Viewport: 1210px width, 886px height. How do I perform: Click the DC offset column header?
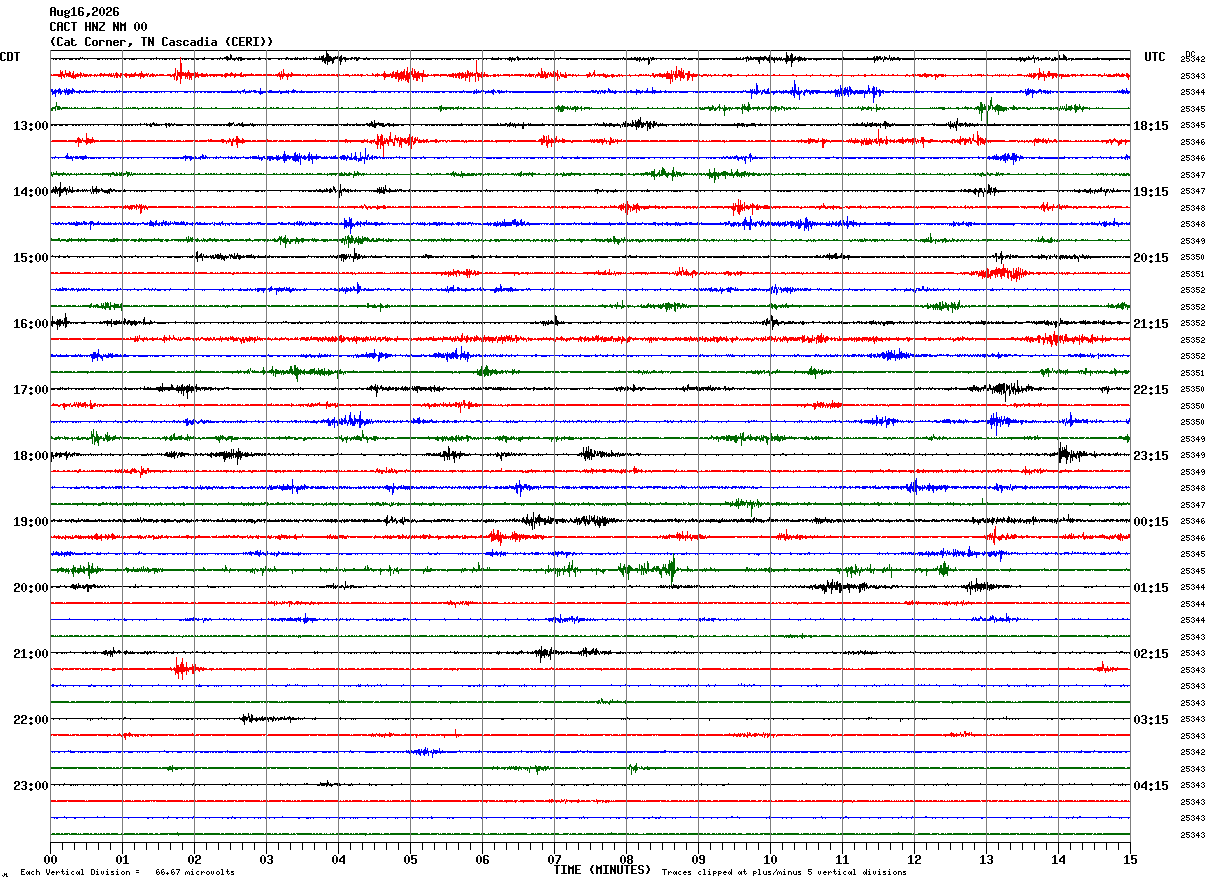[x=1190, y=54]
